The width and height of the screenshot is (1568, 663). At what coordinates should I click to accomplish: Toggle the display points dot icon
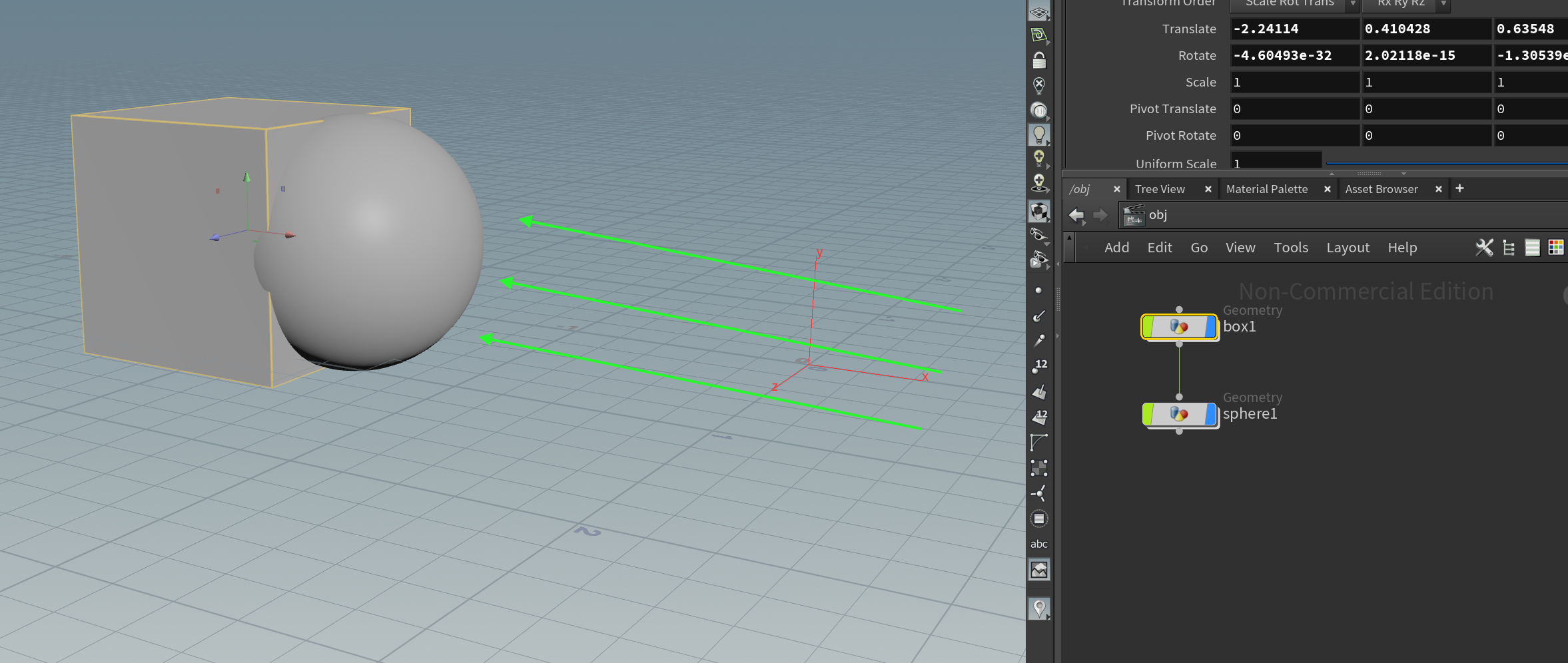tap(1038, 290)
